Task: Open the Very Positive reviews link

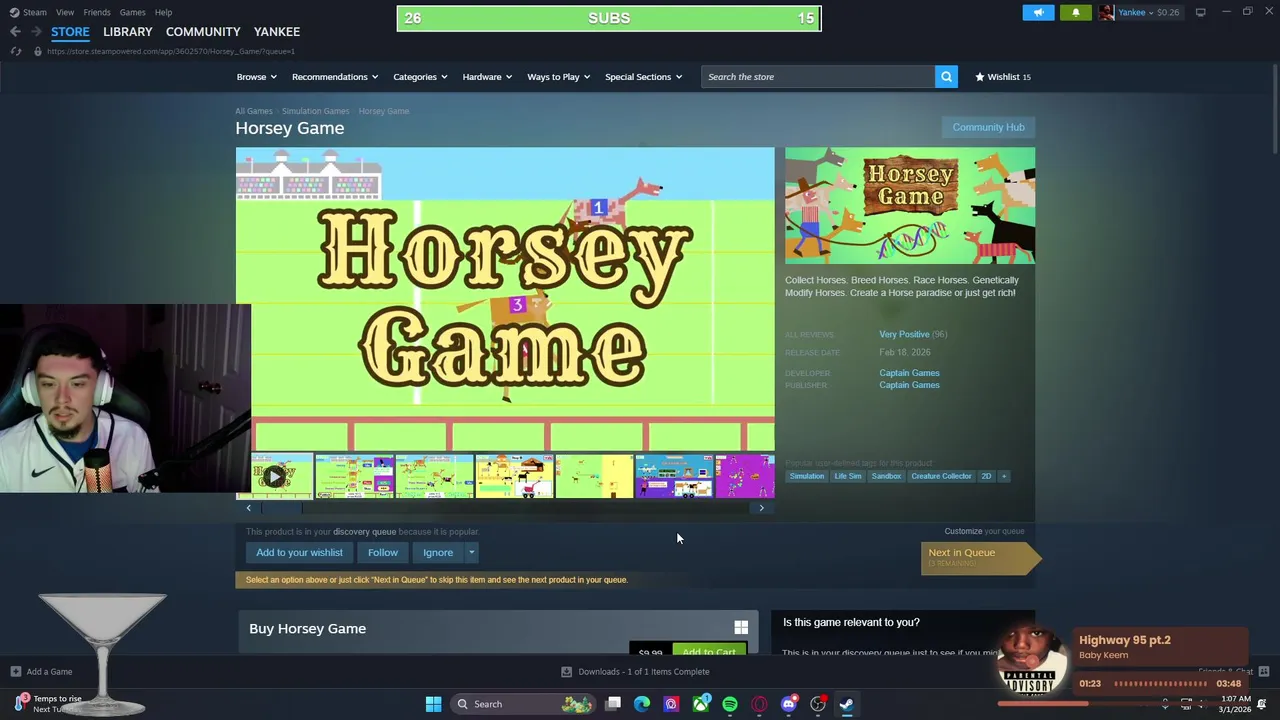Action: point(904,334)
